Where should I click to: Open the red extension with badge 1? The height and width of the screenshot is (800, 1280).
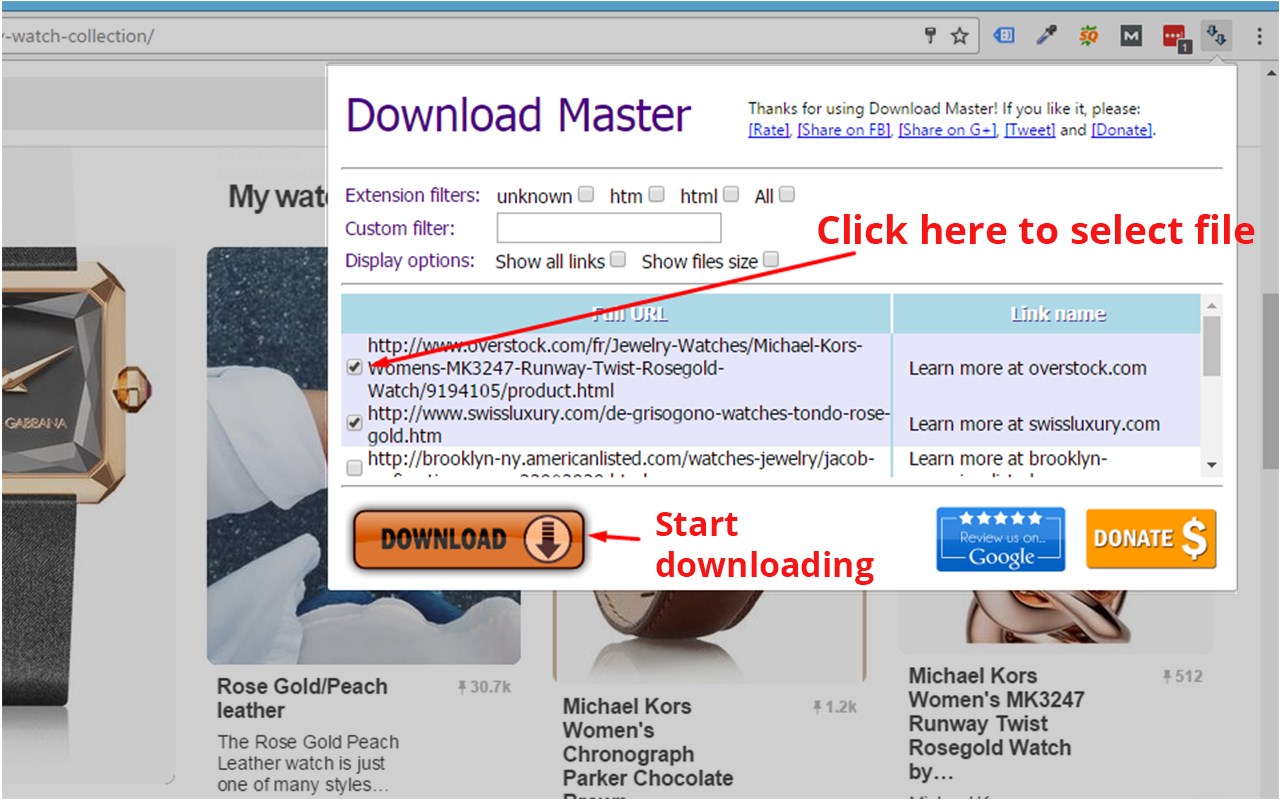pyautogui.click(x=1175, y=37)
